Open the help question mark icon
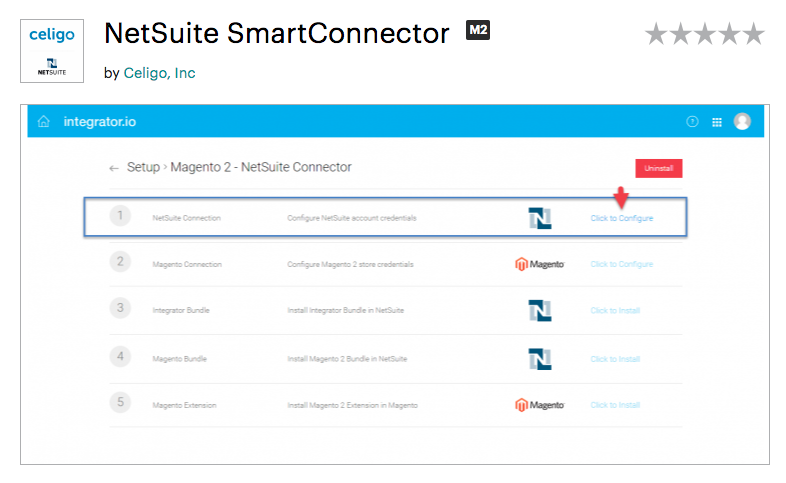This screenshot has width=786, height=483. (692, 121)
